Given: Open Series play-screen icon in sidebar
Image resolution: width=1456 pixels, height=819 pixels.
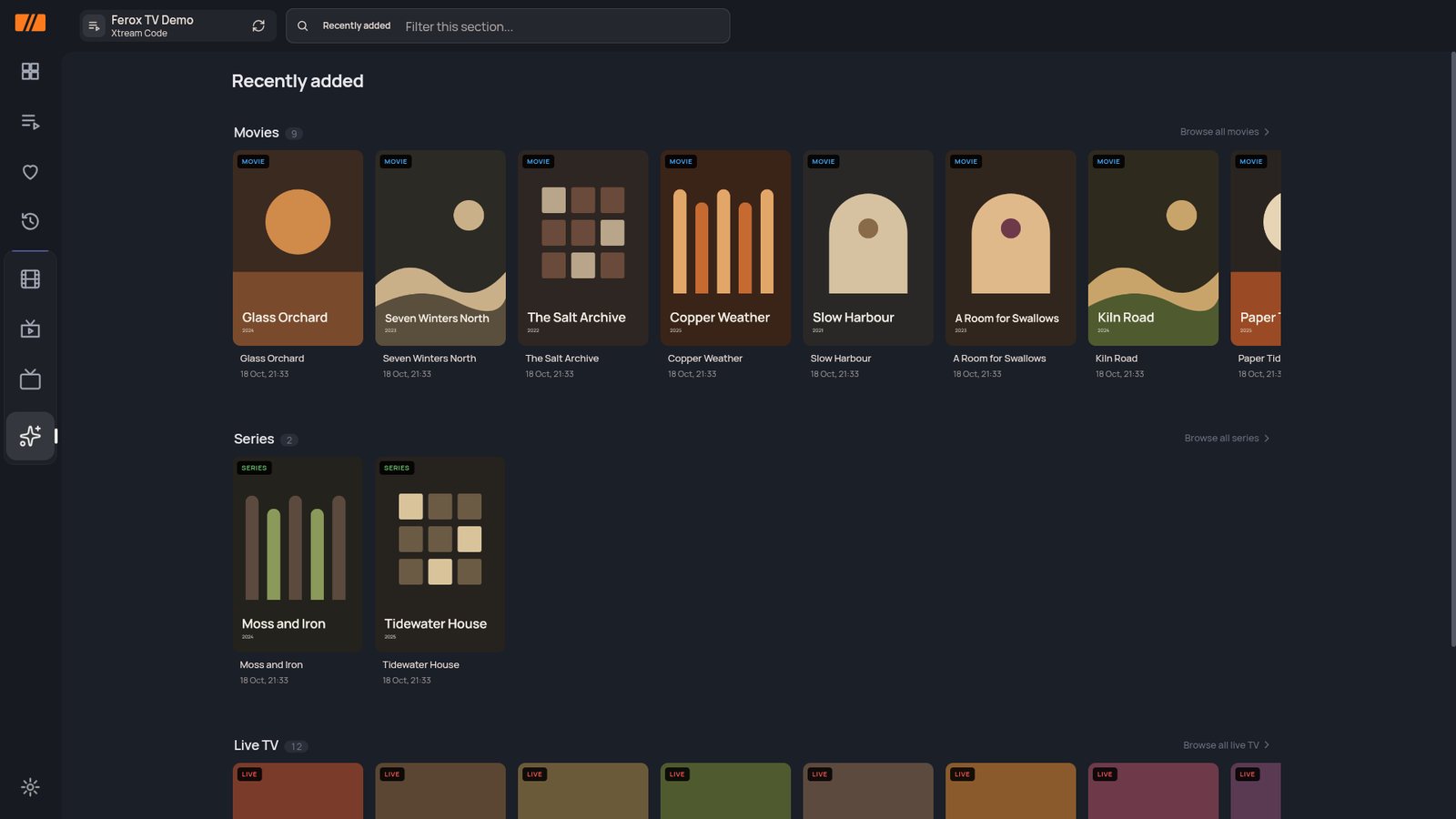Looking at the screenshot, I should pyautogui.click(x=30, y=329).
